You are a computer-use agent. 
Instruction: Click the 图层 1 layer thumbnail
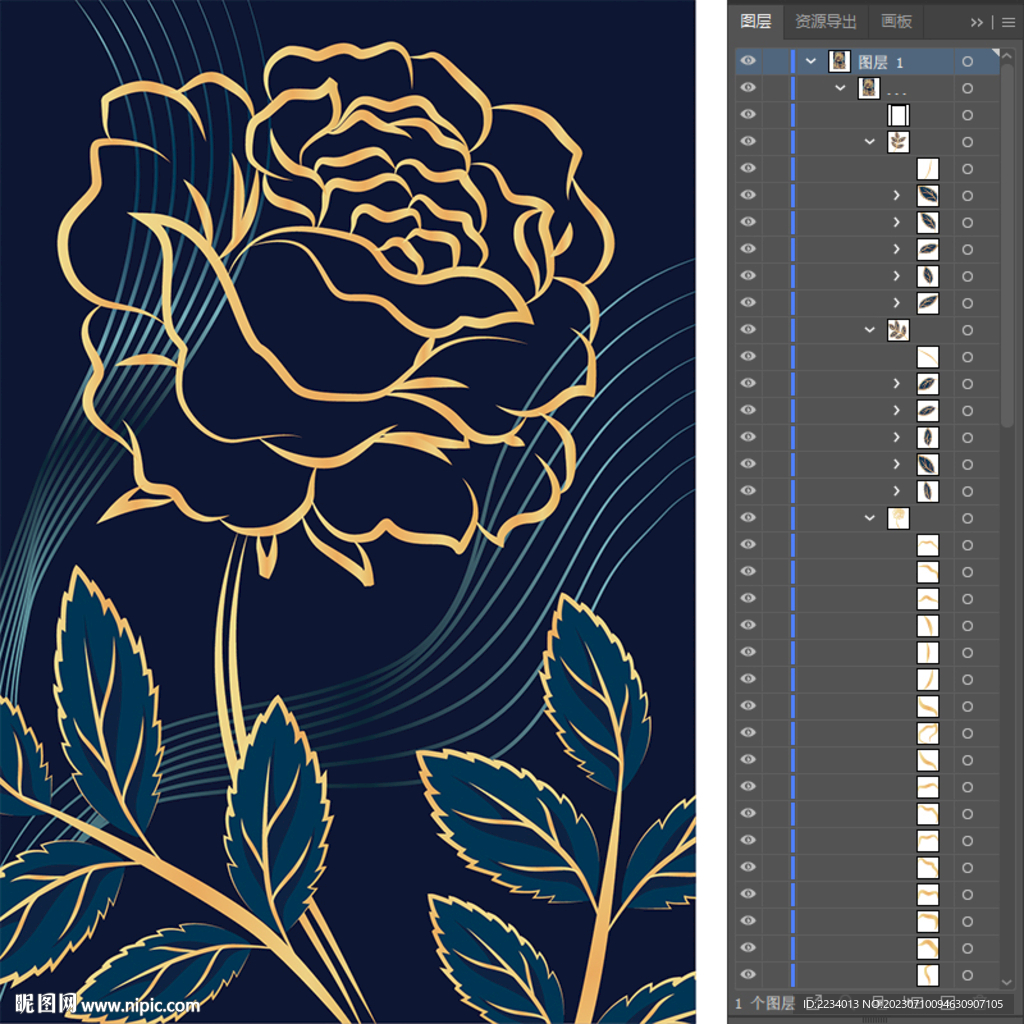pyautogui.click(x=839, y=61)
